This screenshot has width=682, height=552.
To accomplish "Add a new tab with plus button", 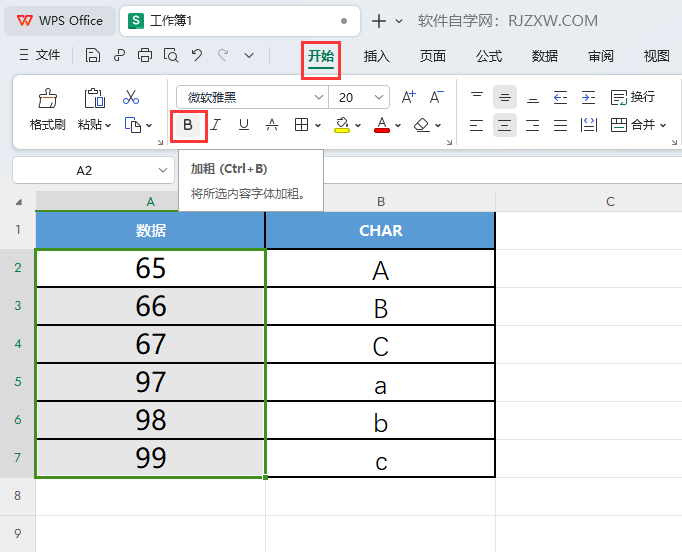I will pyautogui.click(x=379, y=21).
